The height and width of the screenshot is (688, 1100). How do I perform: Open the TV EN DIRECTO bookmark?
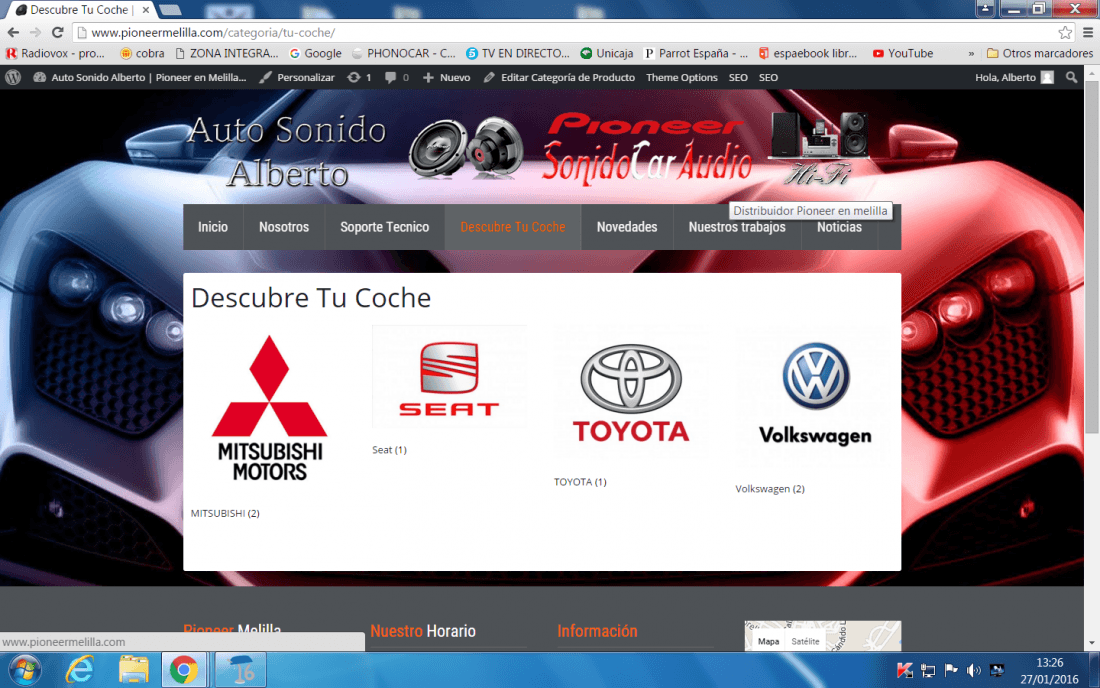point(518,53)
